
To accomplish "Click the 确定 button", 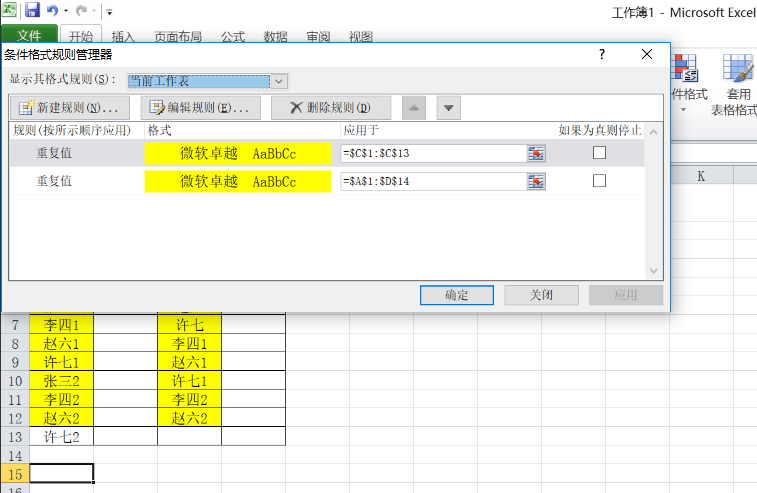I will pyautogui.click(x=457, y=295).
